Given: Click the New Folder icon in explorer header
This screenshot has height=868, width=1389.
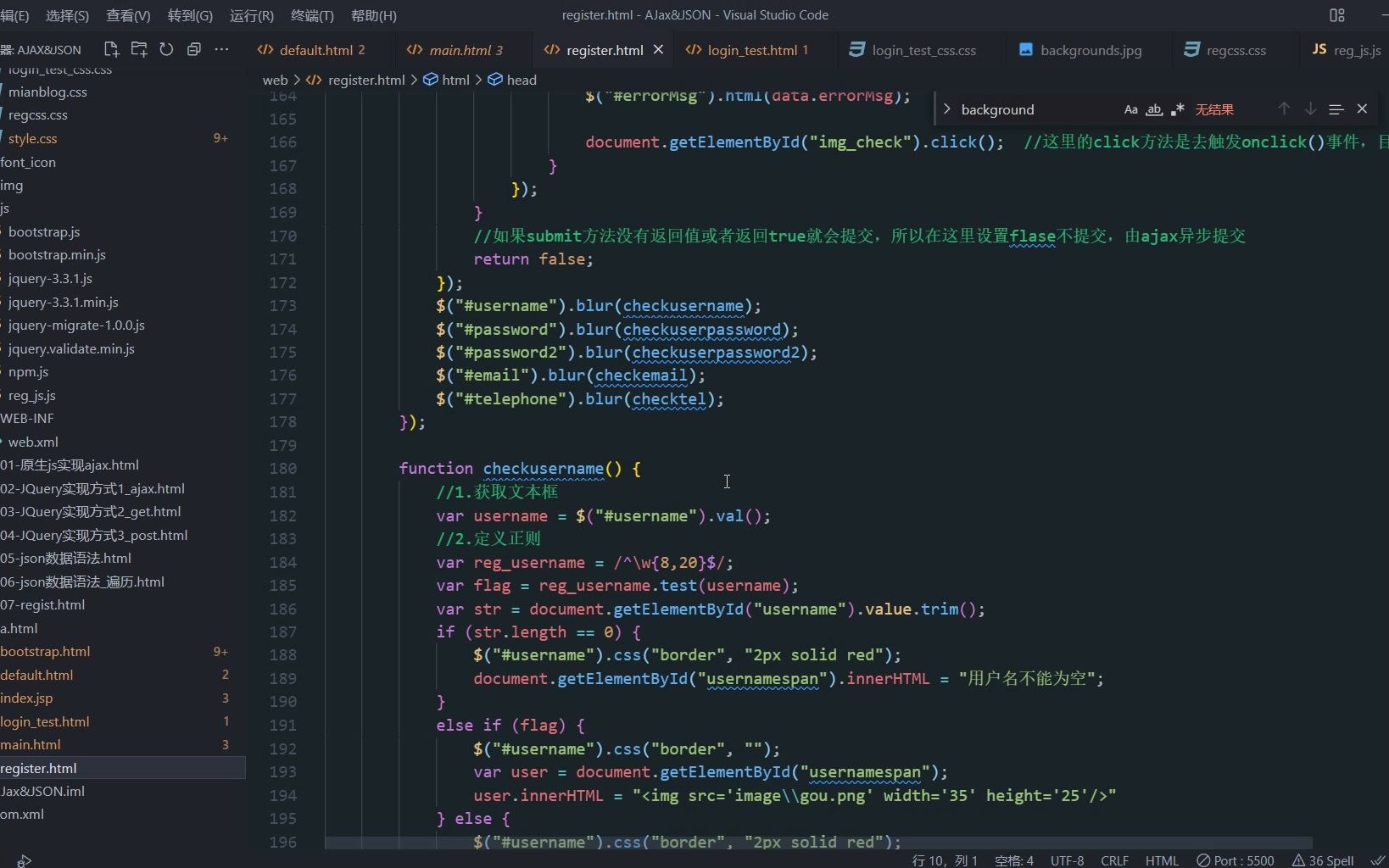Looking at the screenshot, I should click(x=139, y=49).
